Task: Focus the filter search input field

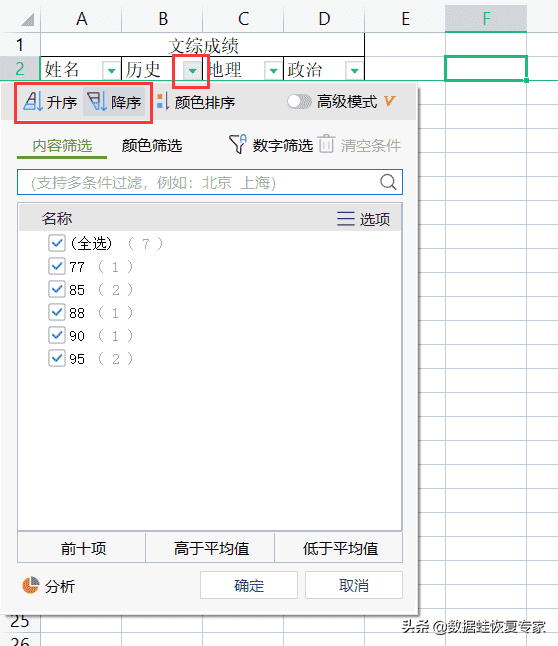Action: pyautogui.click(x=210, y=182)
